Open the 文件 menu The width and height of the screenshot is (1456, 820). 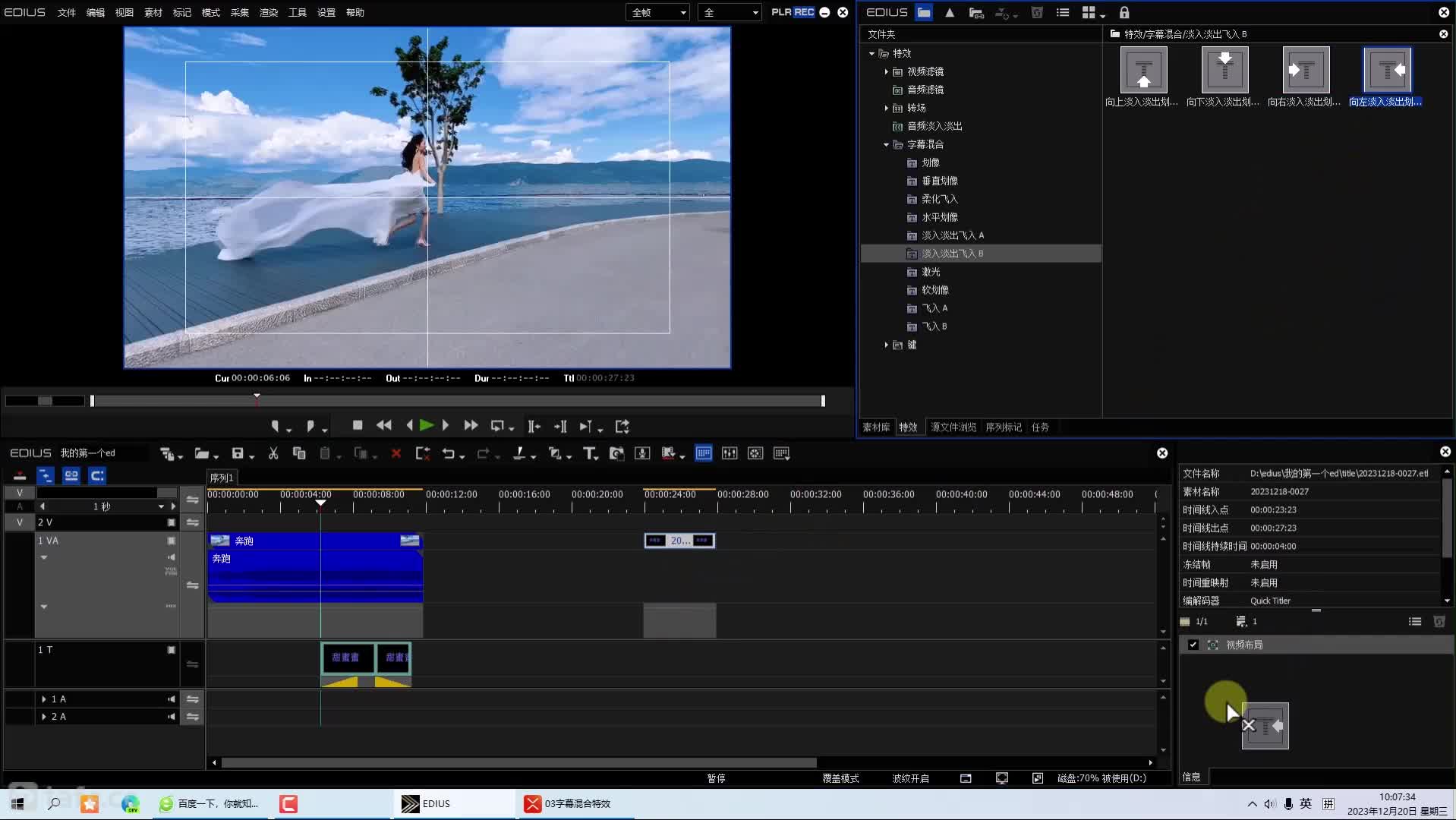(67, 12)
